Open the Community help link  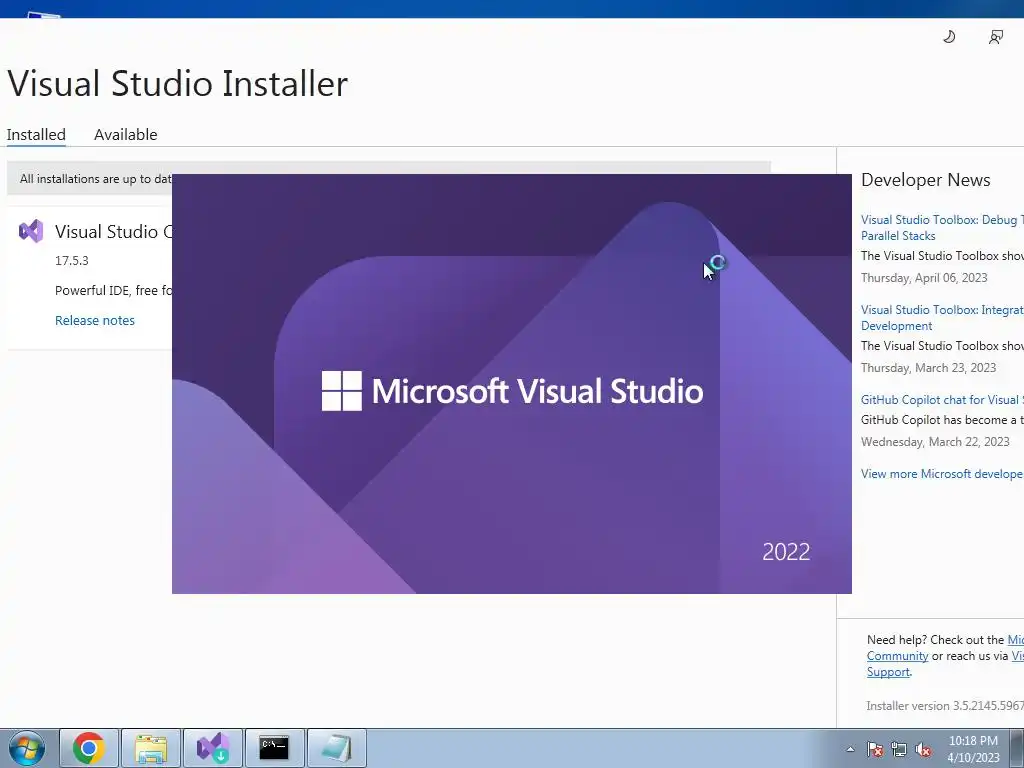pos(897,656)
